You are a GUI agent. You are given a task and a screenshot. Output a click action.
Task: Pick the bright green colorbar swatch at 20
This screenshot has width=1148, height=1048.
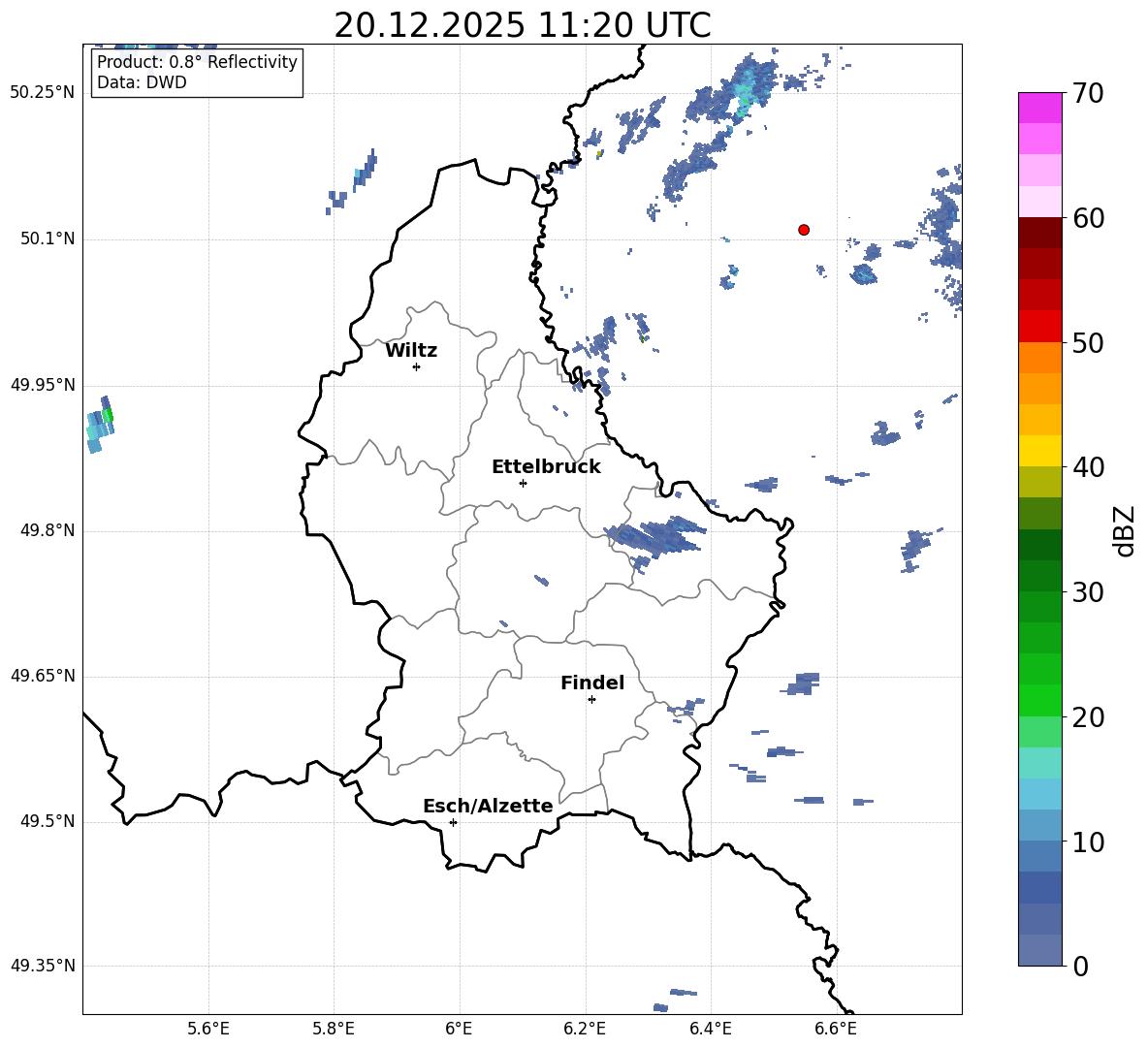pyautogui.click(x=1039, y=700)
